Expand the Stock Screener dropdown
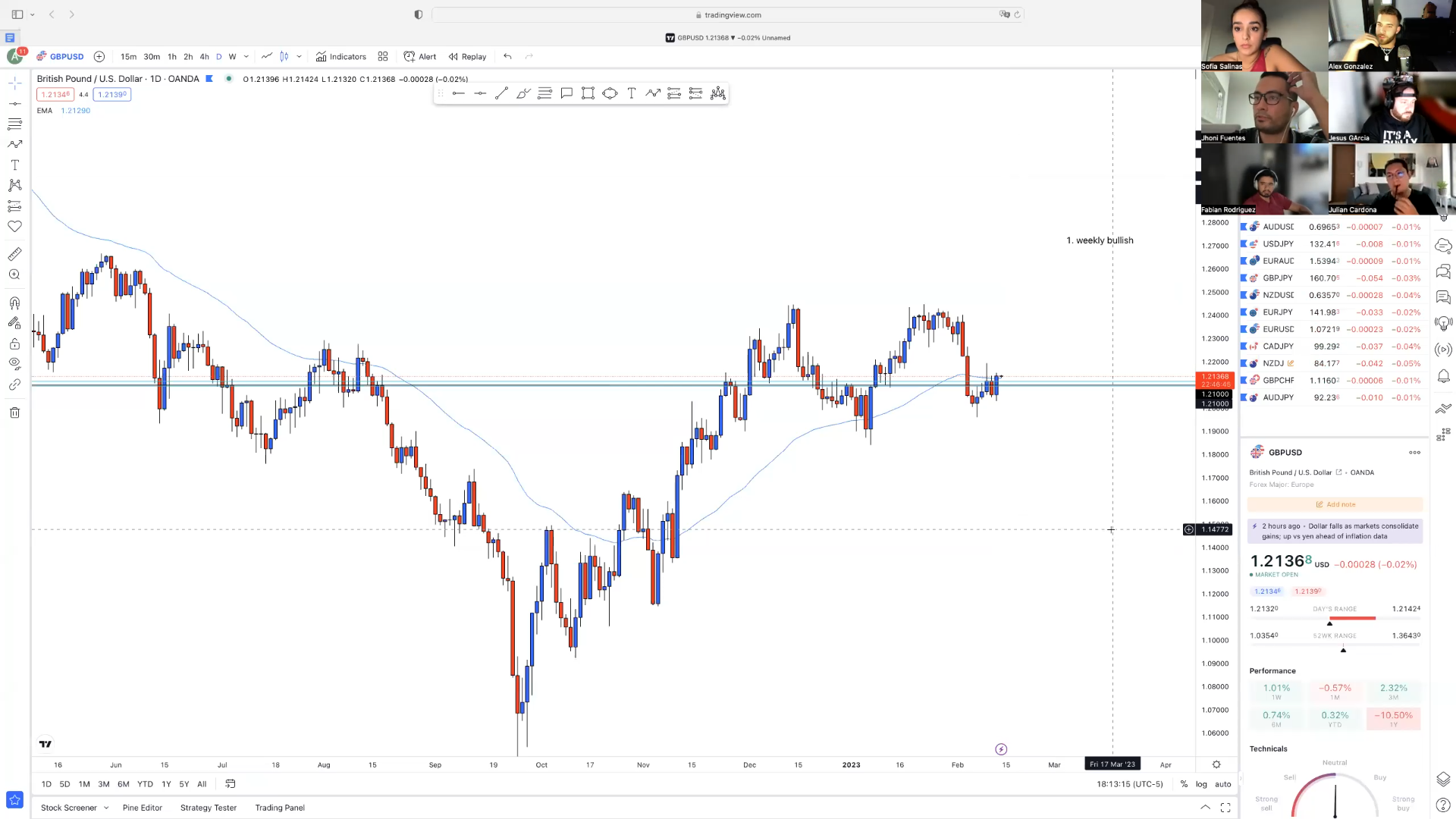 tap(105, 808)
